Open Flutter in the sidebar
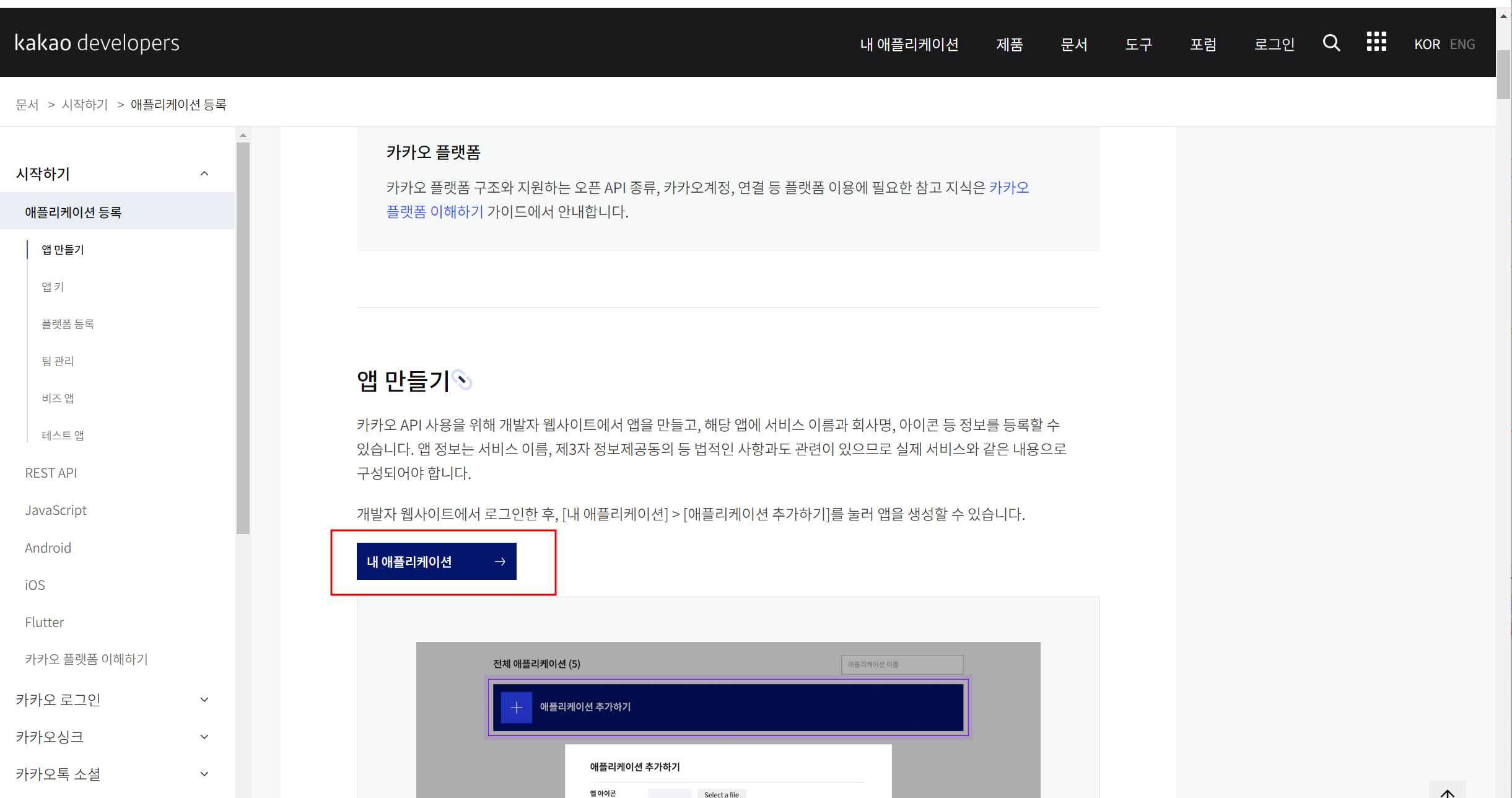The width and height of the screenshot is (1512, 798). 44,622
